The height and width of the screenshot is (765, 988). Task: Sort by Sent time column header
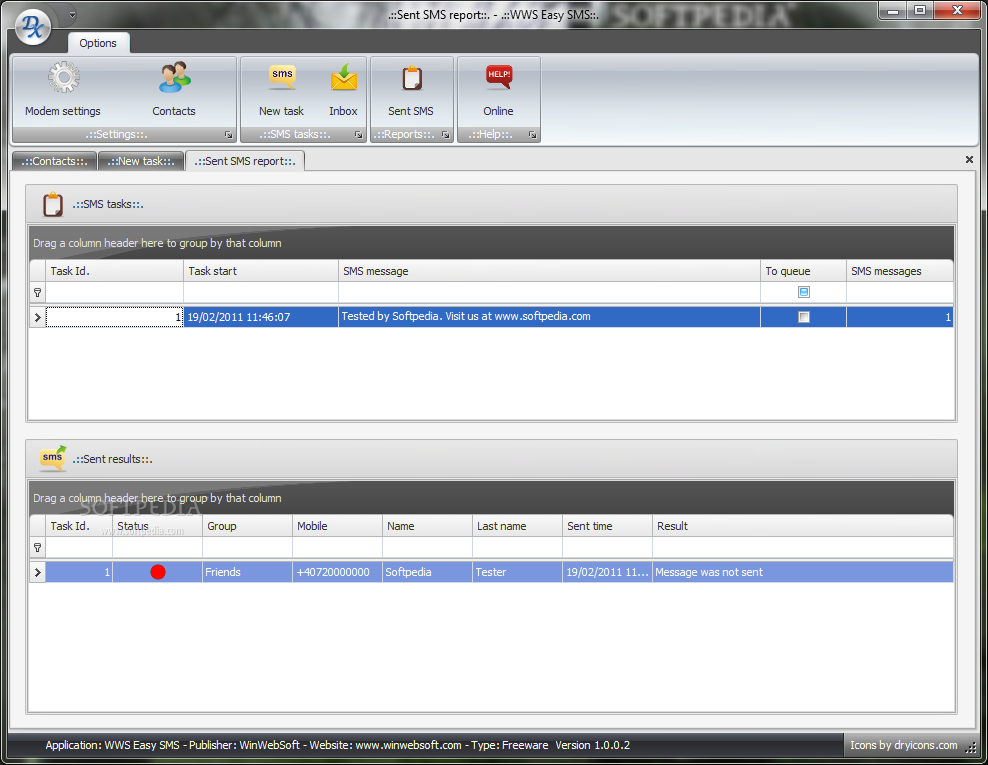607,526
